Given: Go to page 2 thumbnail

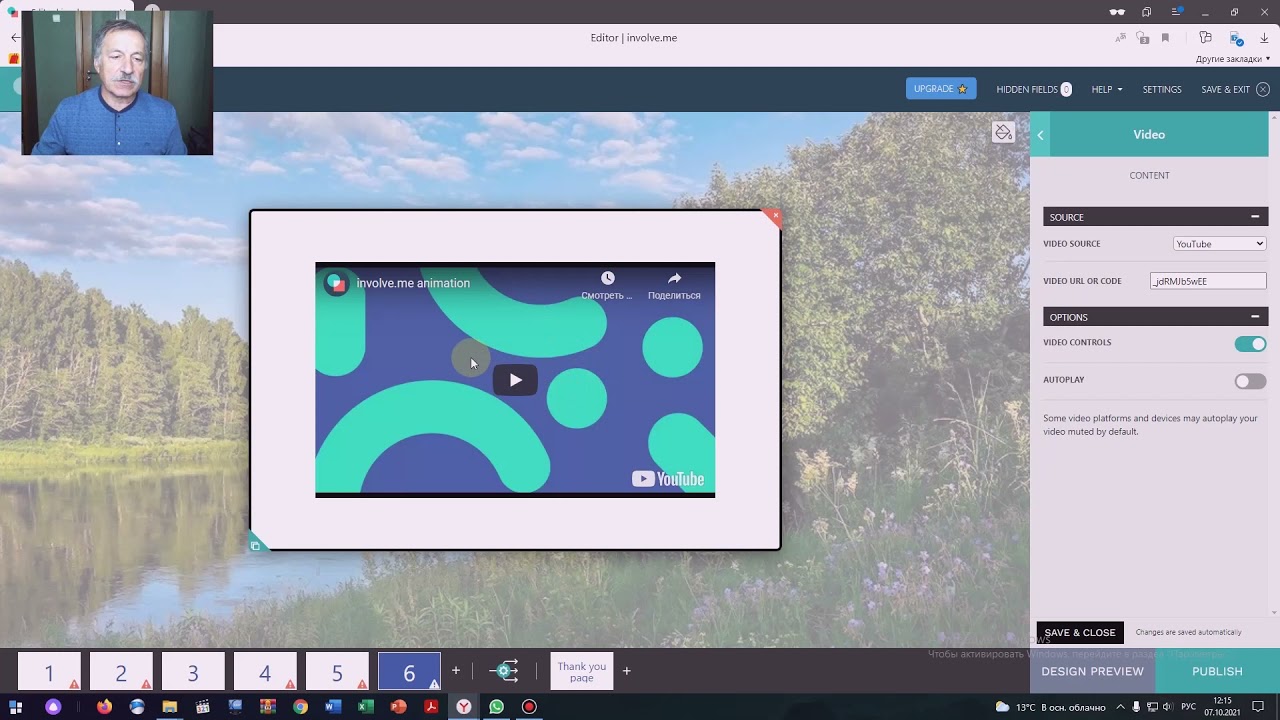Looking at the screenshot, I should 121,671.
